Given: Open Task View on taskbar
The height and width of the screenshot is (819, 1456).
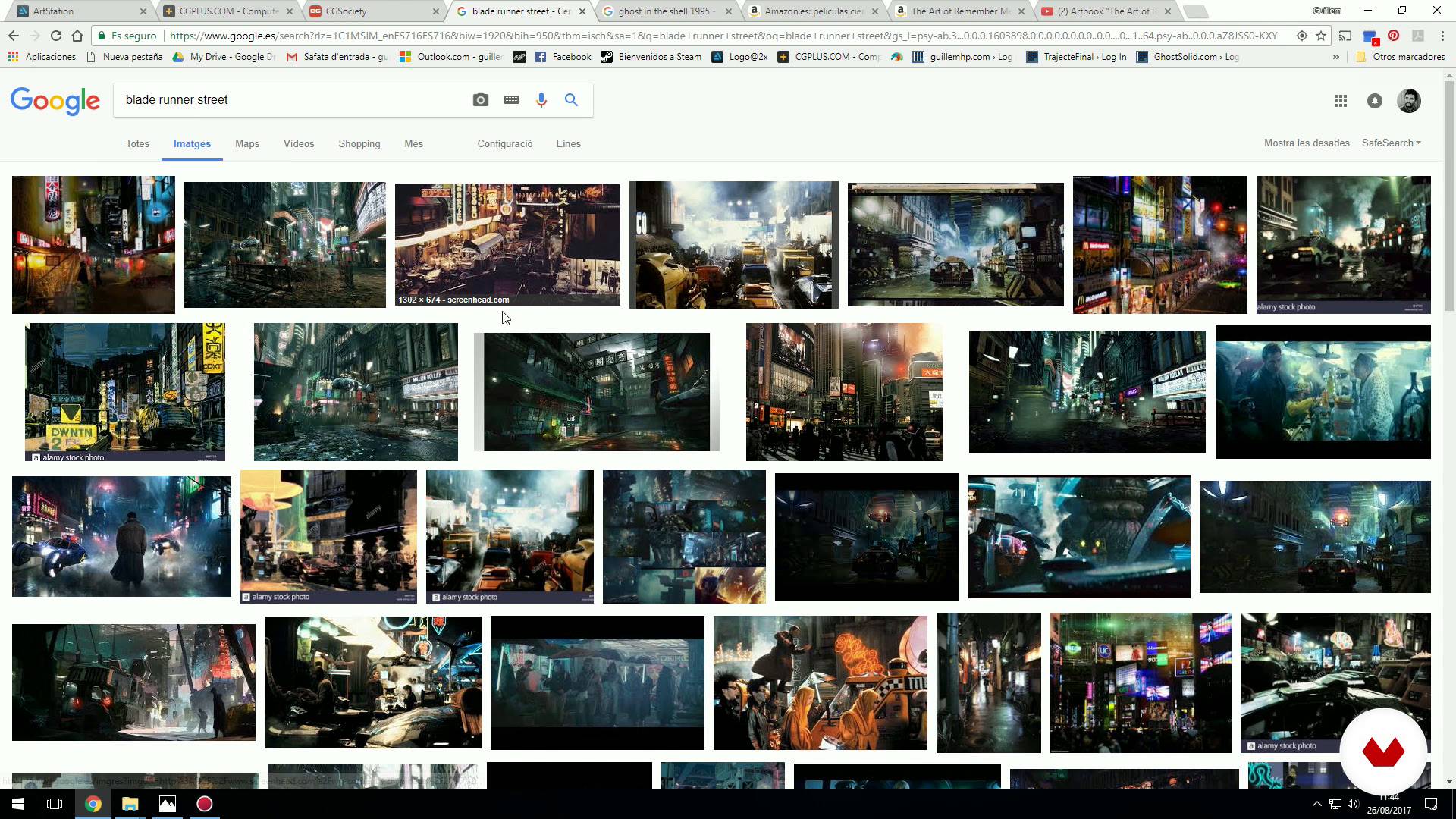Looking at the screenshot, I should [55, 804].
